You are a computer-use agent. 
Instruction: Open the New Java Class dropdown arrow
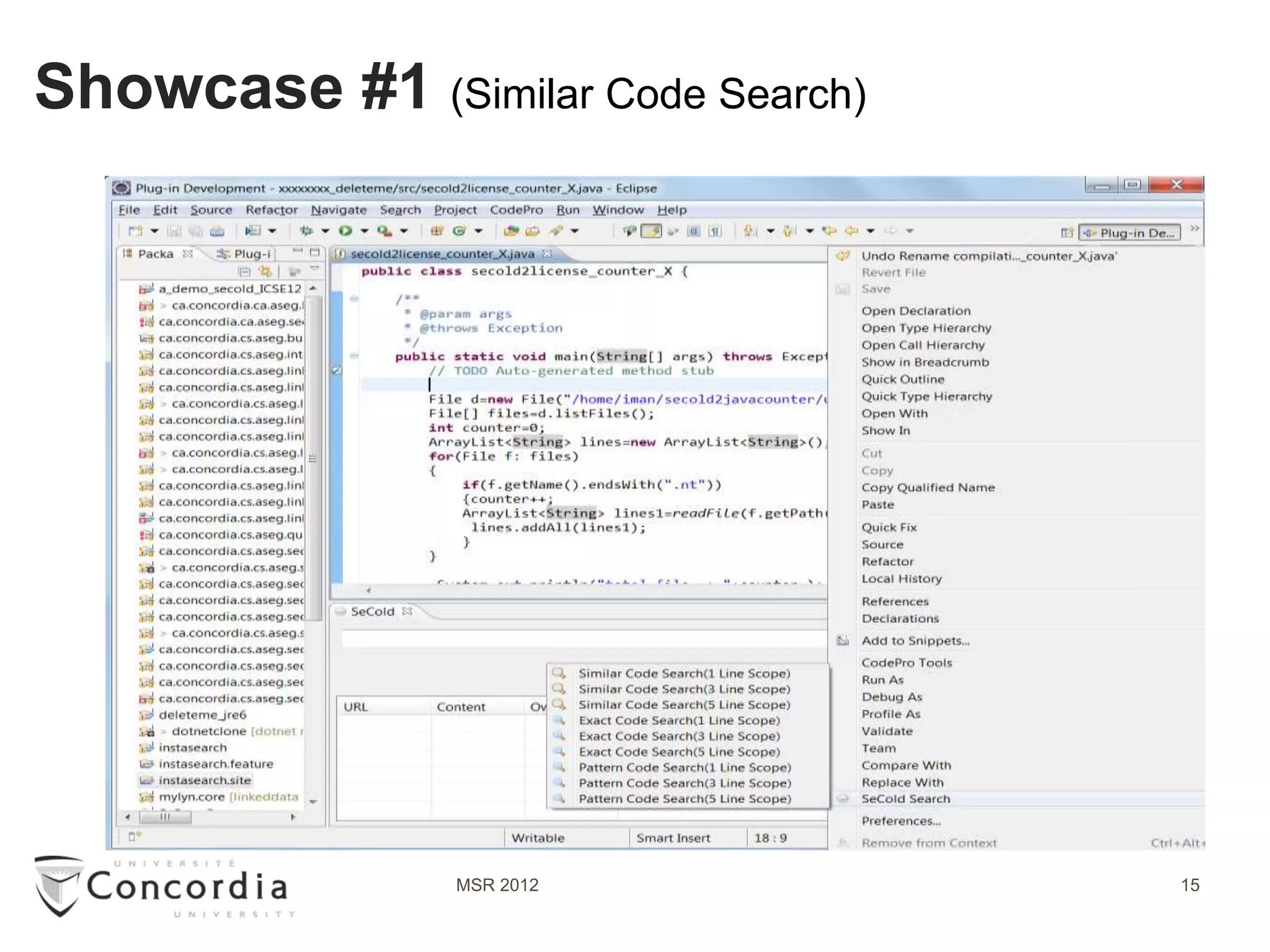click(478, 231)
